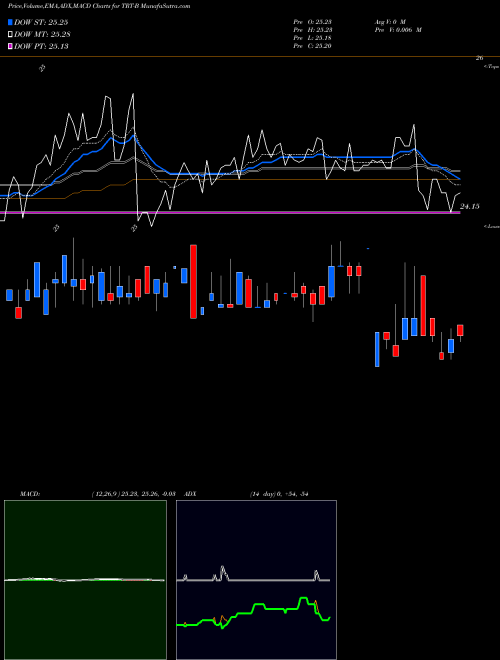Viewport: 500px width, 660px height.
Task: Open the dark blue ADX indicator chart
Action: tap(256, 580)
